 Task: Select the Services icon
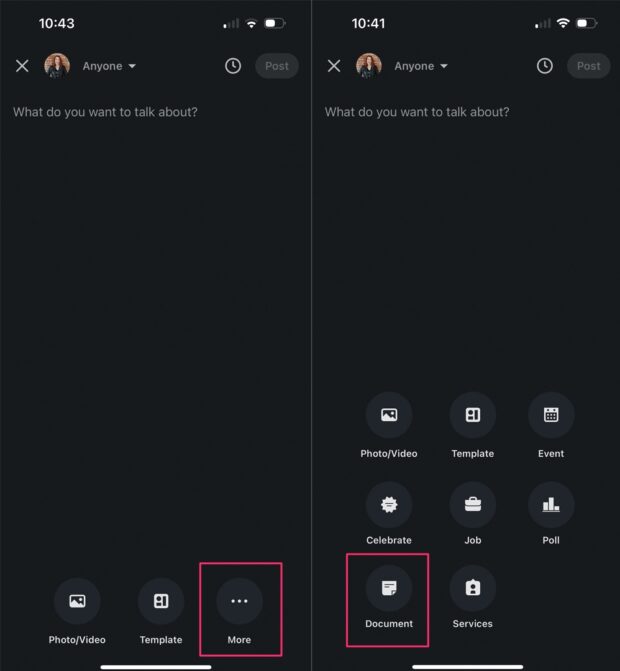(x=472, y=588)
